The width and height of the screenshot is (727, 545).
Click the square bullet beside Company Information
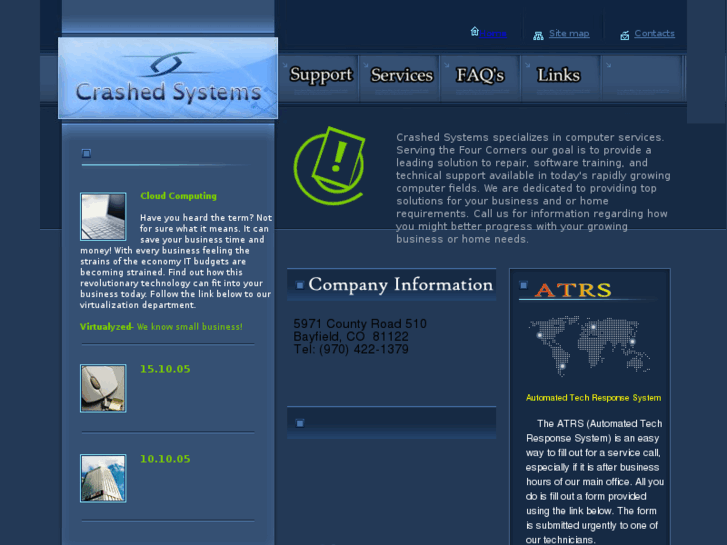coord(300,285)
